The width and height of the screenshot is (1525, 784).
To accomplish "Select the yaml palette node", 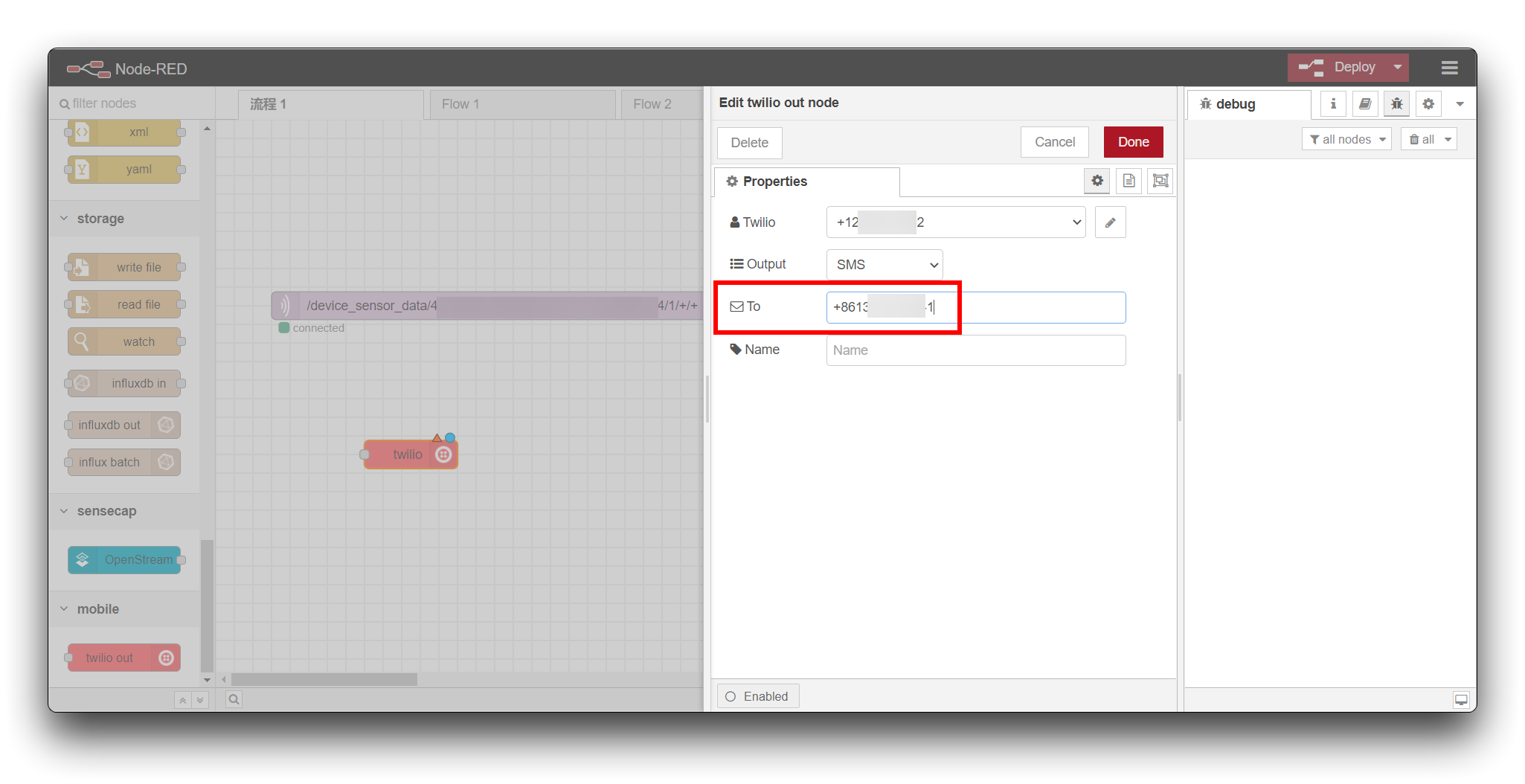I will [x=124, y=170].
